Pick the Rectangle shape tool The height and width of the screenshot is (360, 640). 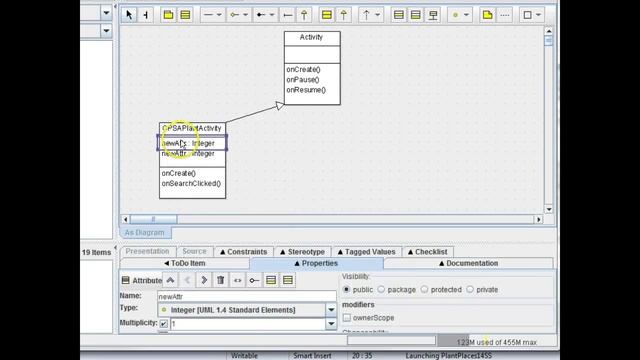tap(527, 15)
